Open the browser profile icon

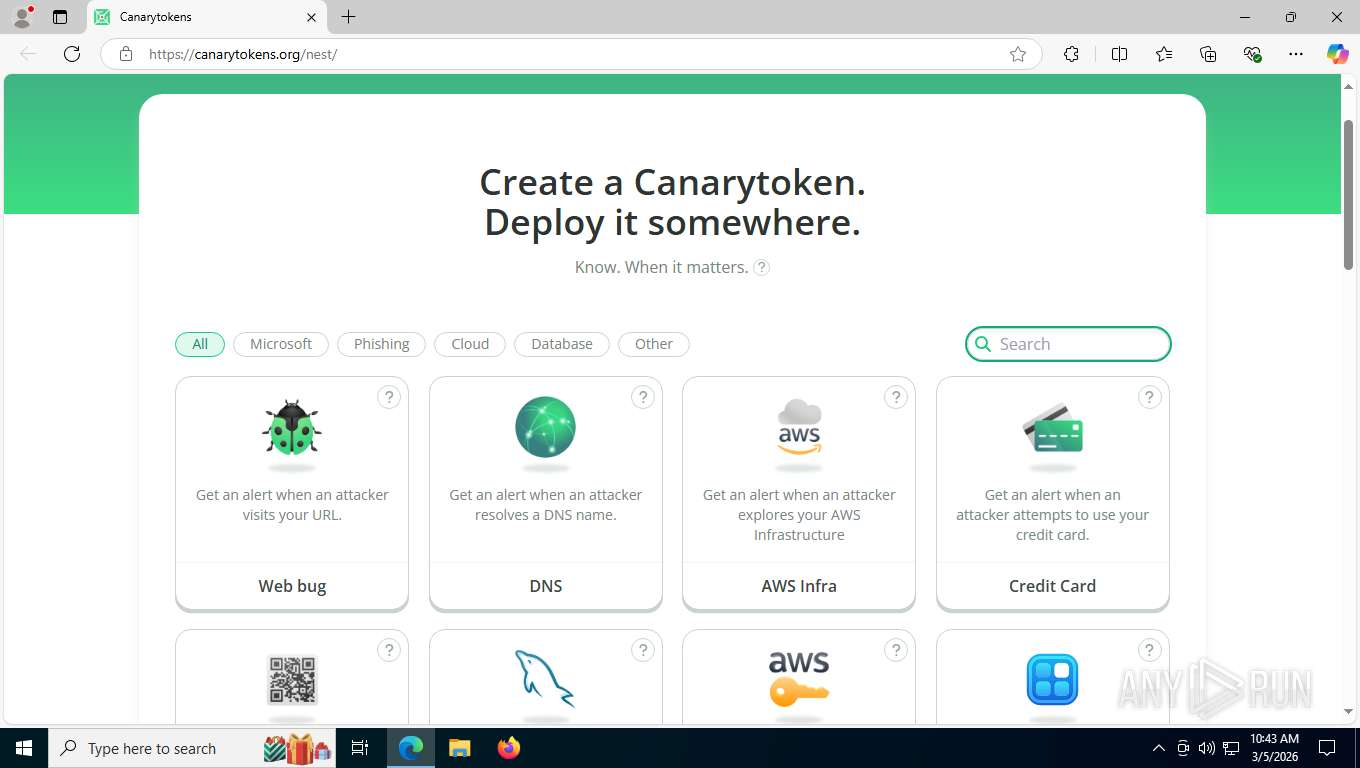[22, 17]
